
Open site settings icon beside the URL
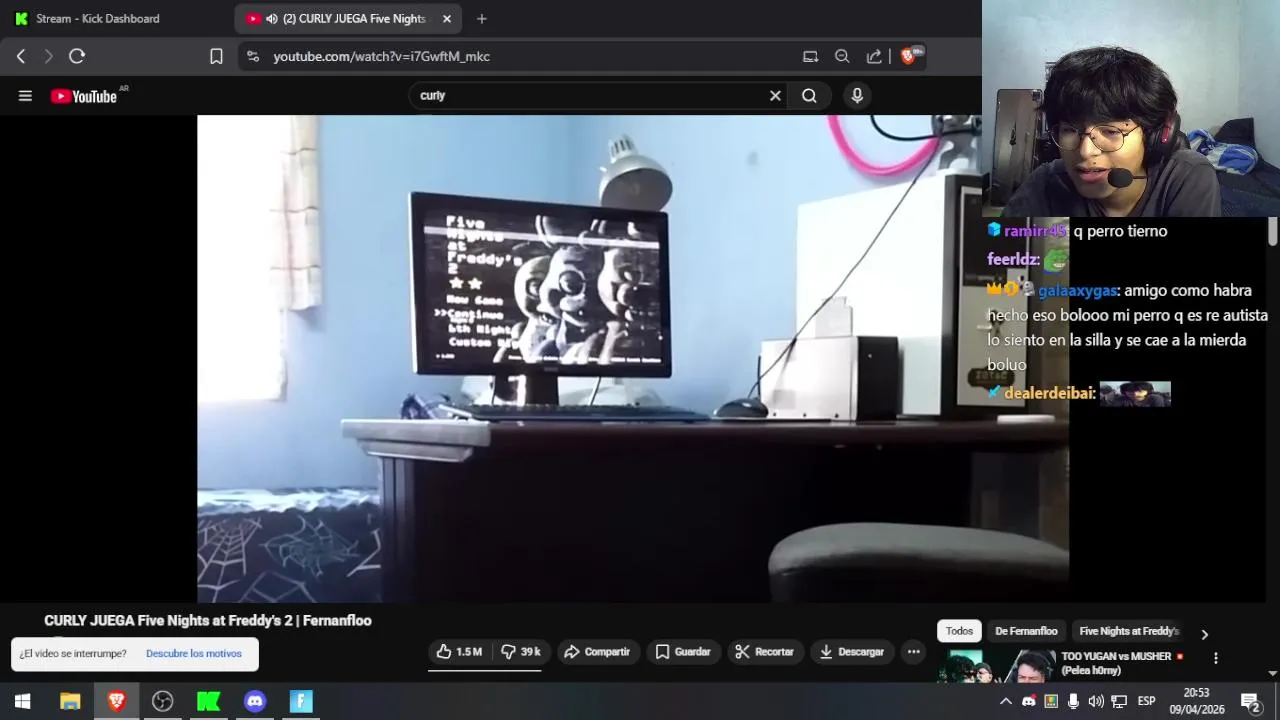[x=252, y=56]
